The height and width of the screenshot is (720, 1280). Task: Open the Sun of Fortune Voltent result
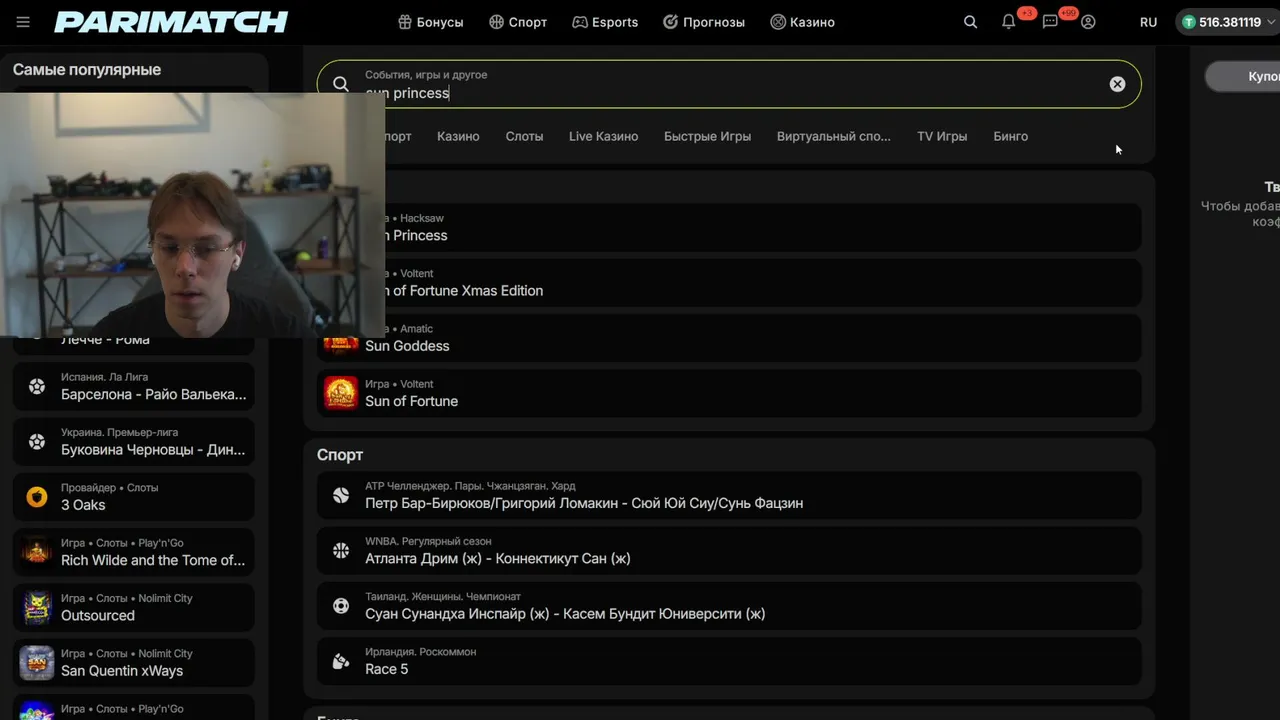[x=729, y=393]
